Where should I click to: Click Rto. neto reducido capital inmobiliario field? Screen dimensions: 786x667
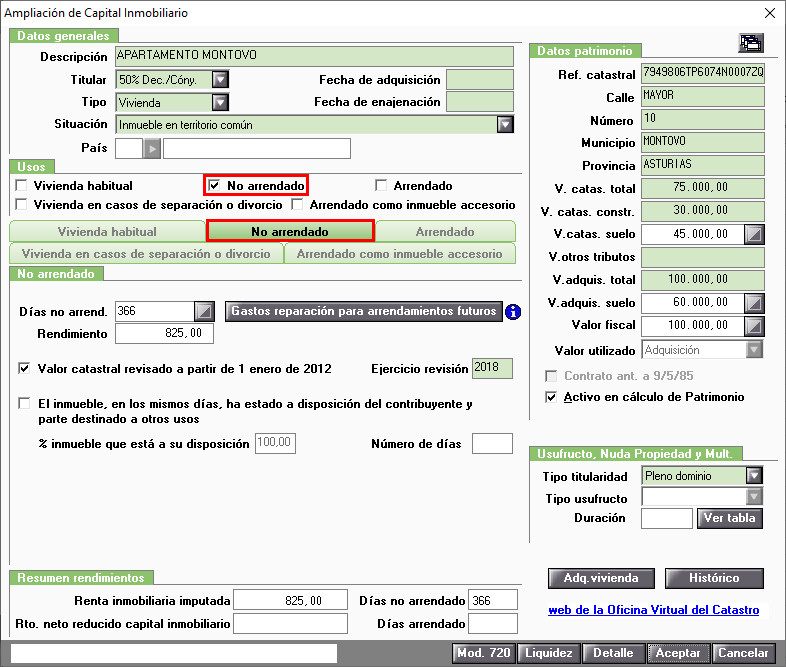(290, 623)
